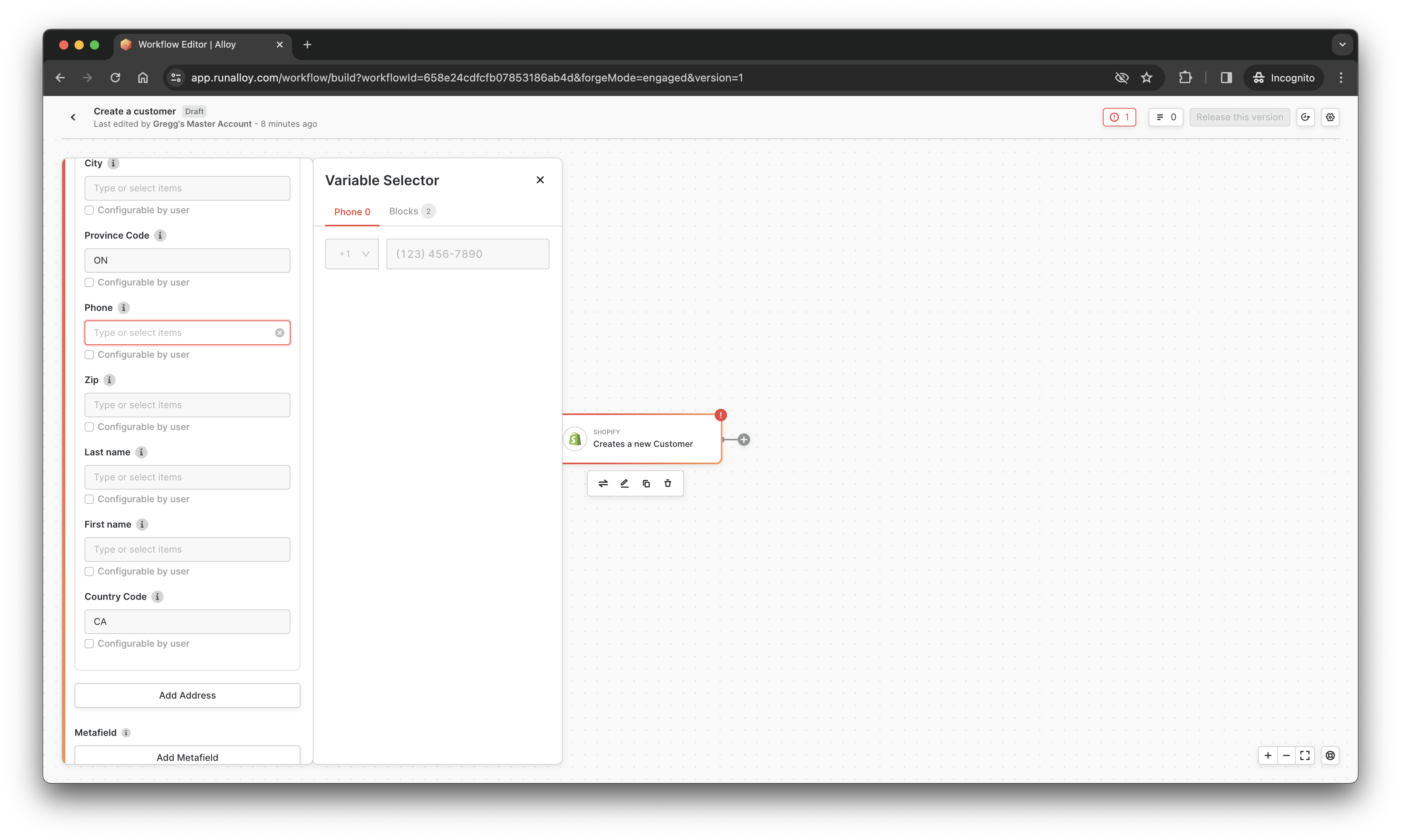1401x840 pixels.
Task: Toggle the browser side panel icon
Action: tap(1226, 78)
